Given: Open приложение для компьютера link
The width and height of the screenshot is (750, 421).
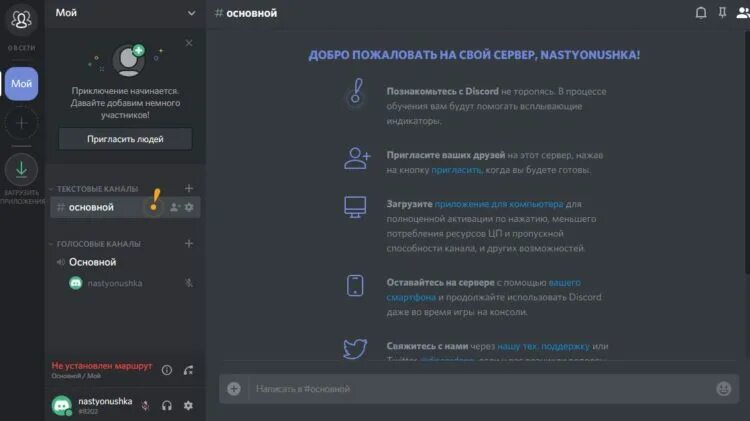Looking at the screenshot, I should tap(499, 204).
